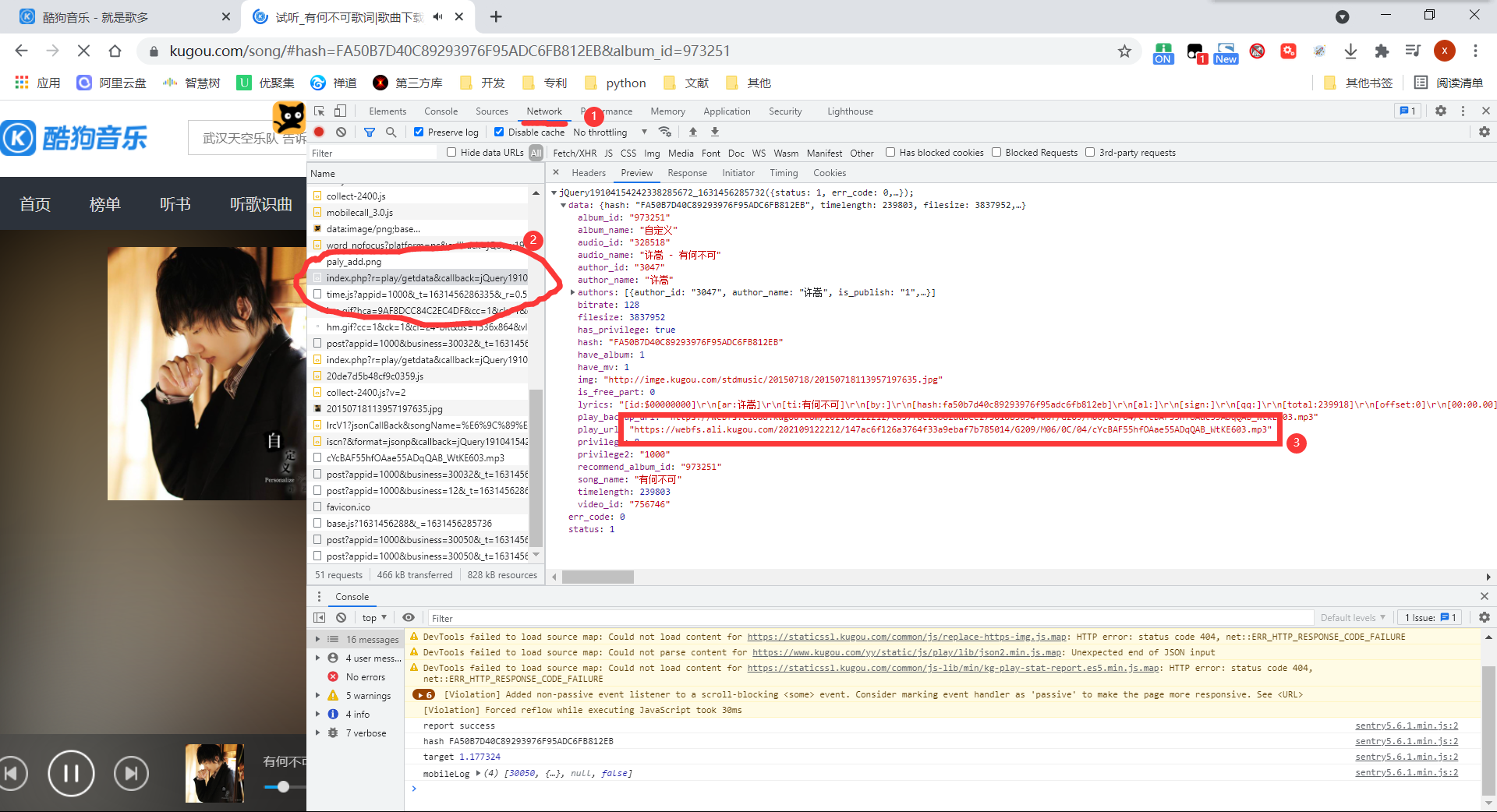1497x812 pixels.
Task: Clear the network log
Action: click(341, 132)
